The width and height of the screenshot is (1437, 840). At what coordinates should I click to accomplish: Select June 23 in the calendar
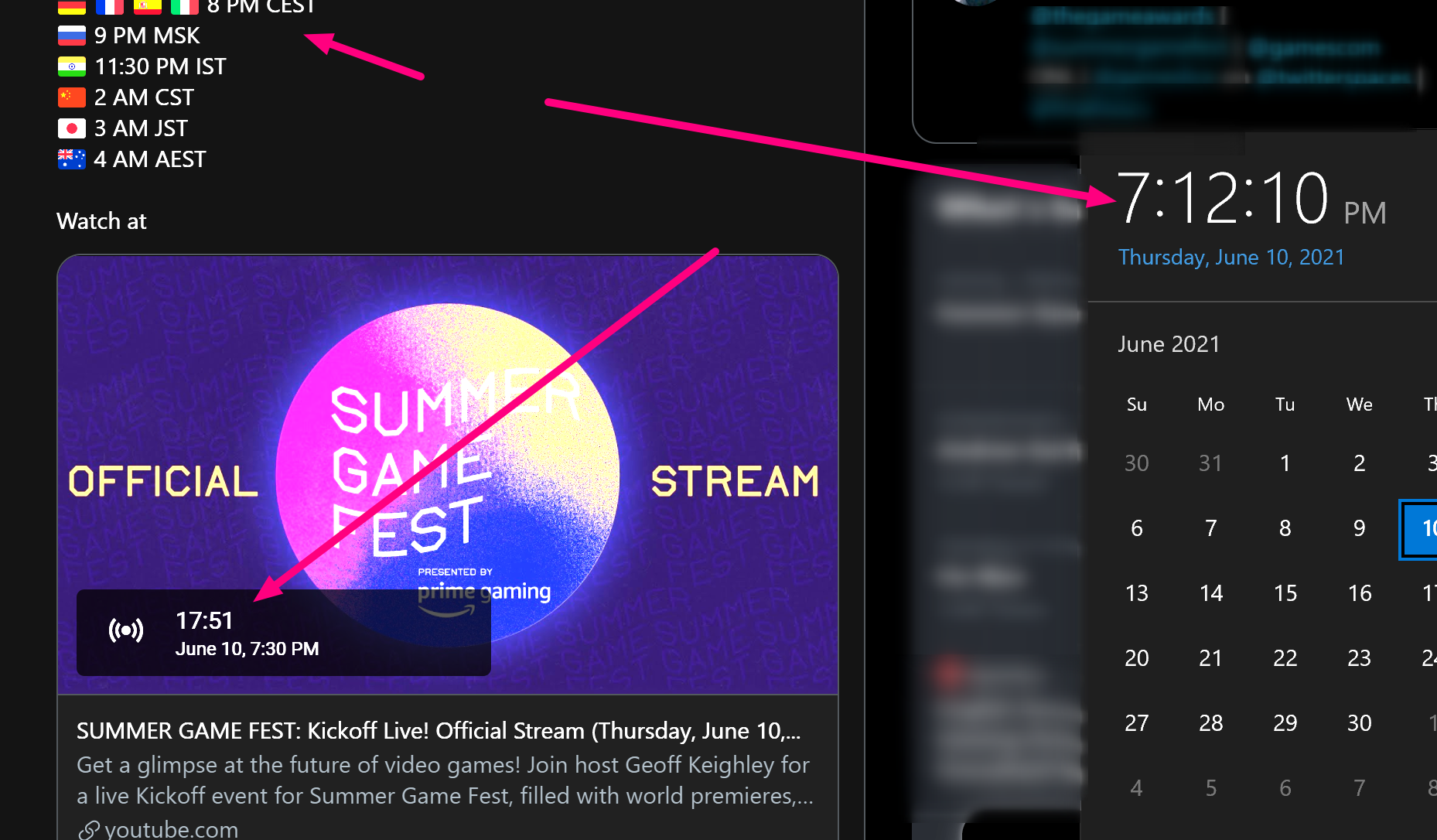click(x=1360, y=658)
